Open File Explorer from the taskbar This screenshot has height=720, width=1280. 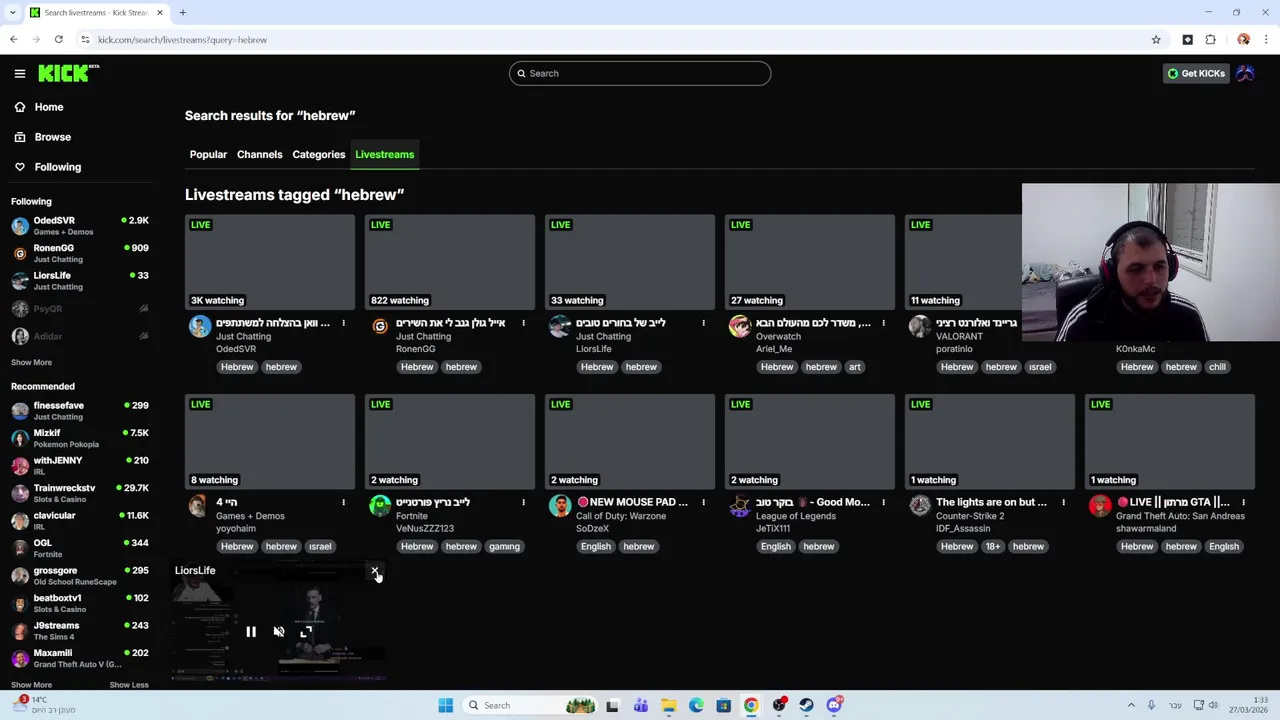tap(668, 705)
